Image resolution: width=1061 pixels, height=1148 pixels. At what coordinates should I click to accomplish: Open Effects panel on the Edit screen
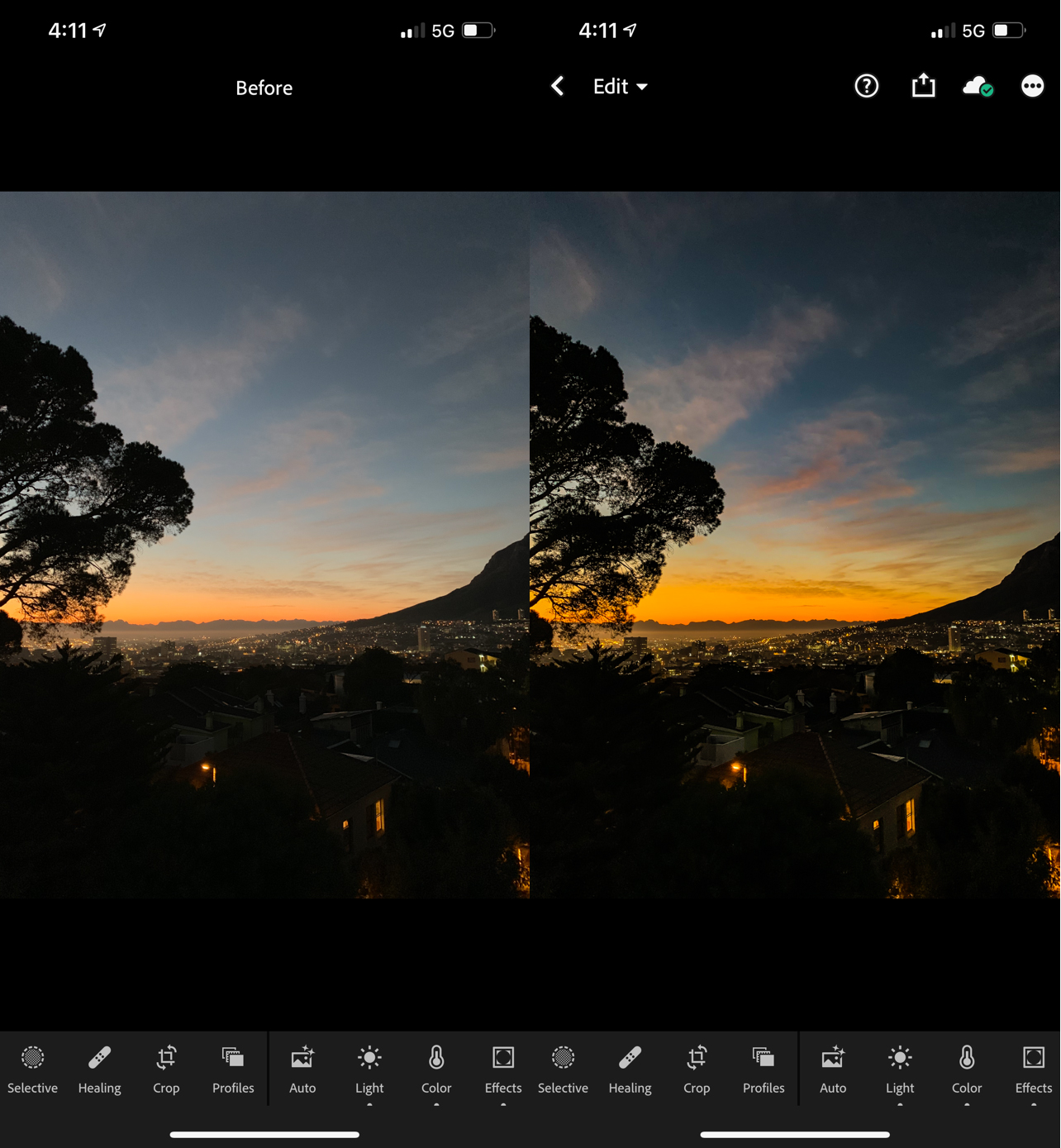click(x=1034, y=1069)
